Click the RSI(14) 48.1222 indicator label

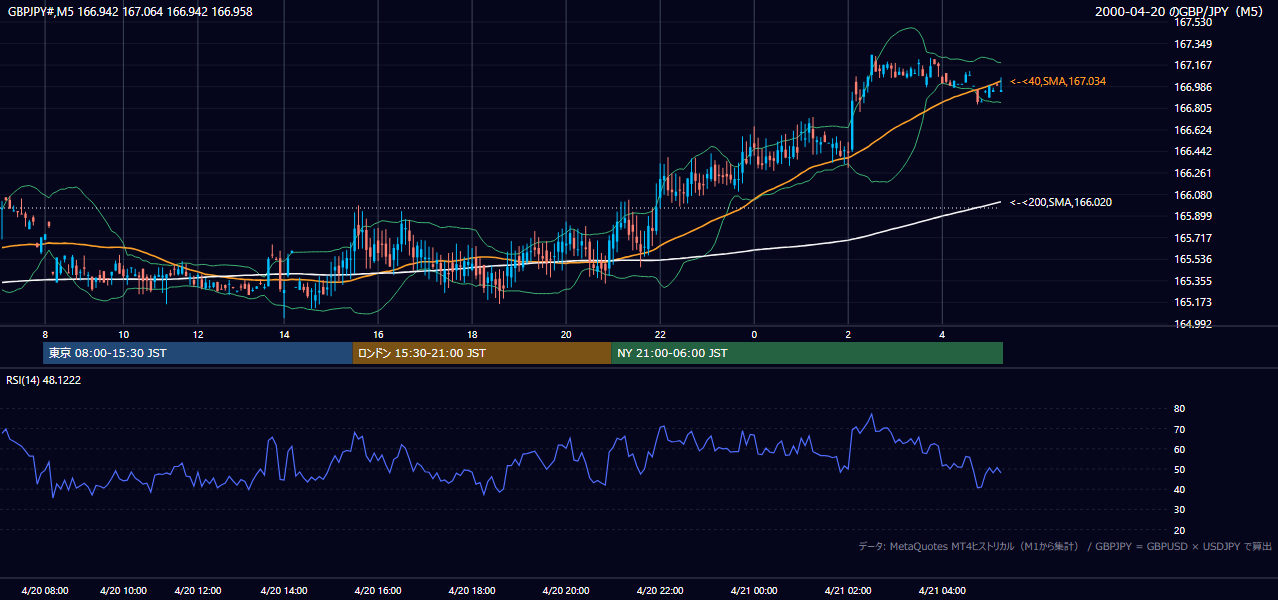pyautogui.click(x=44, y=380)
